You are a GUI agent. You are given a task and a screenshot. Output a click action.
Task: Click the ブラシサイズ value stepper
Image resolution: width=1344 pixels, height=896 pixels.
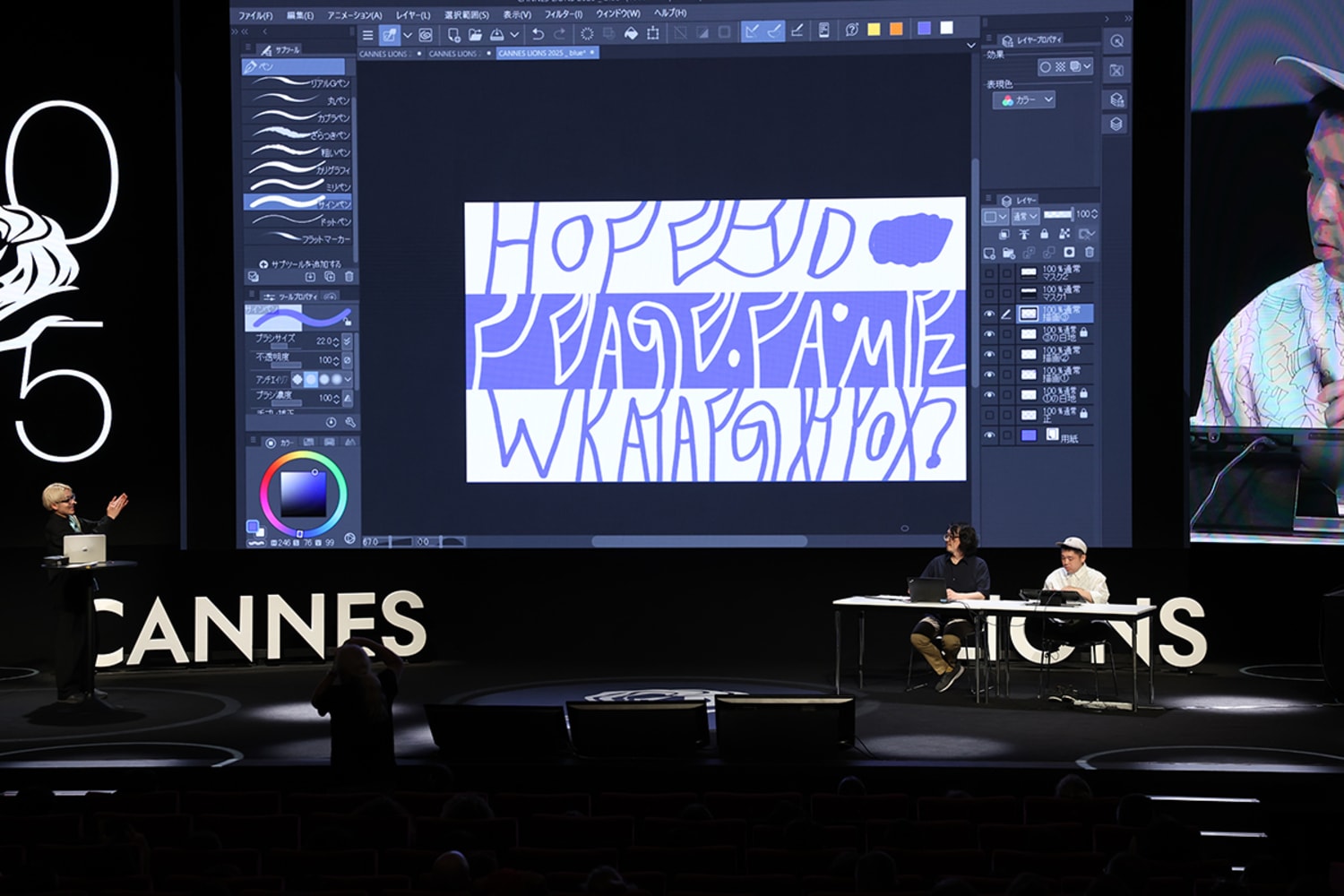click(336, 341)
